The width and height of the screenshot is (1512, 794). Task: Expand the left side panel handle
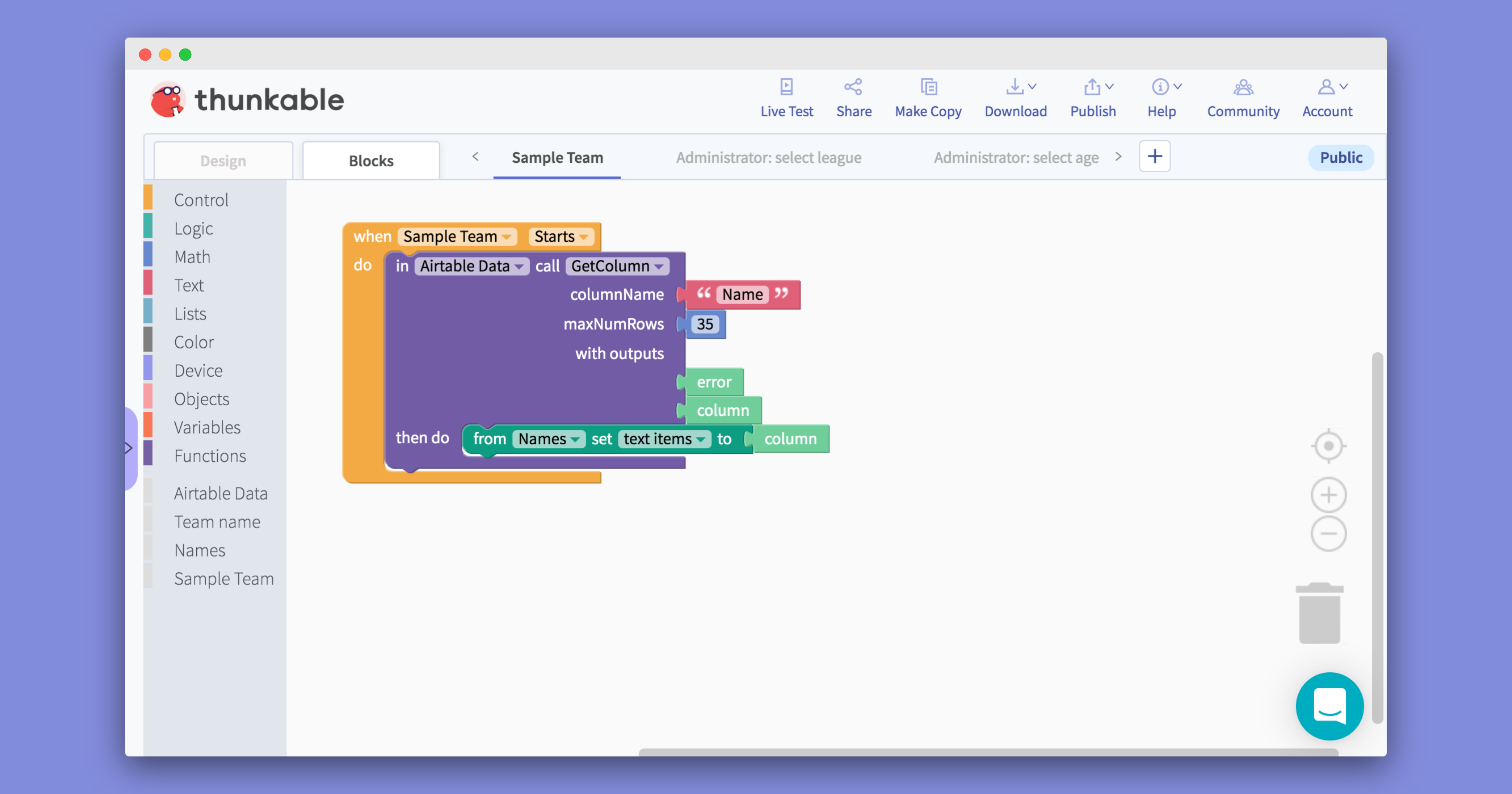point(130,448)
